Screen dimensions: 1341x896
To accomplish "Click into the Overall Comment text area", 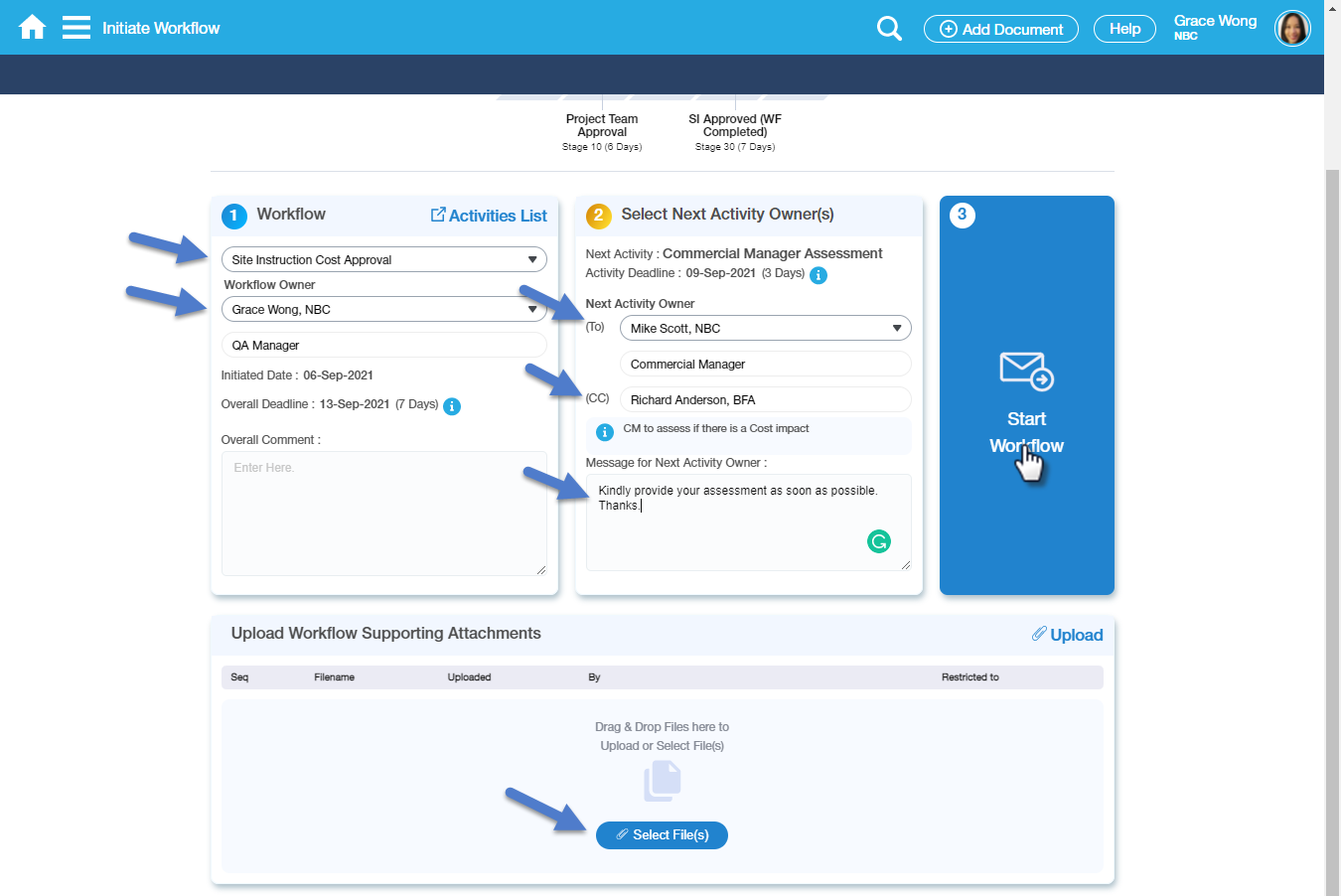I will coord(383,514).
